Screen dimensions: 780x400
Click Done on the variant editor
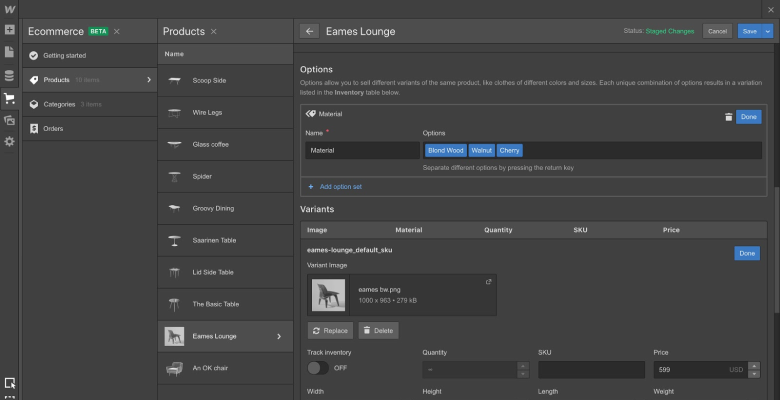click(747, 253)
